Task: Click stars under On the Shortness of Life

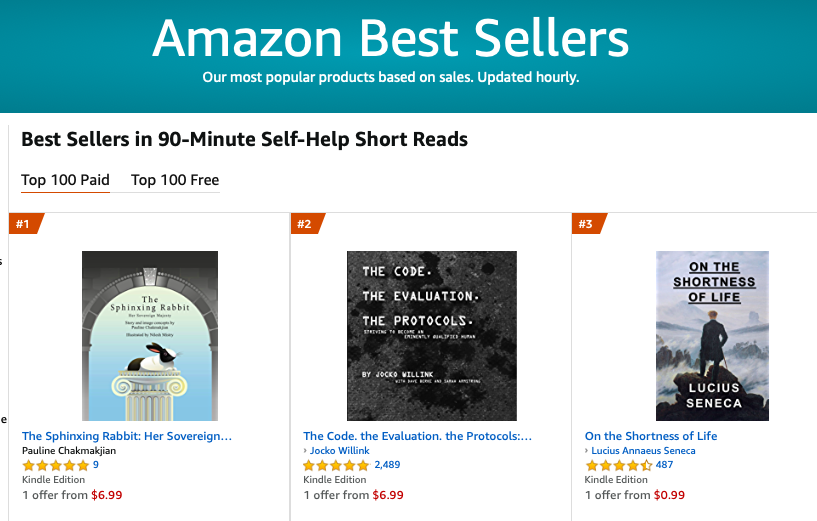Action: pos(618,465)
